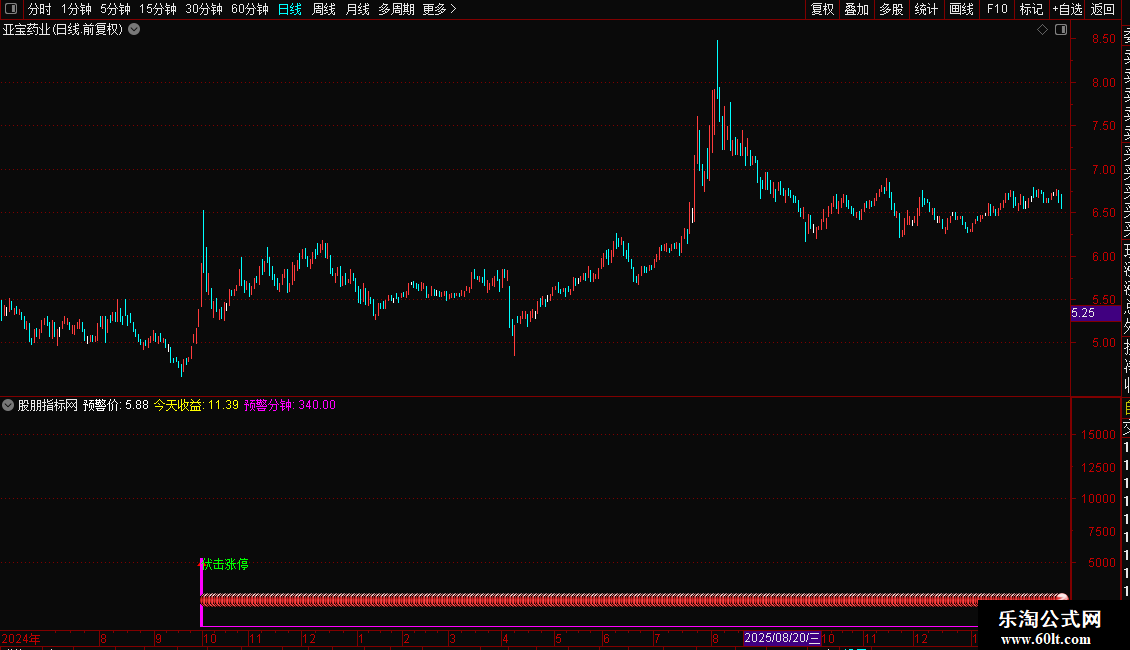Add stock with +自选
Screen dimensions: 1130x650
coord(1067,9)
